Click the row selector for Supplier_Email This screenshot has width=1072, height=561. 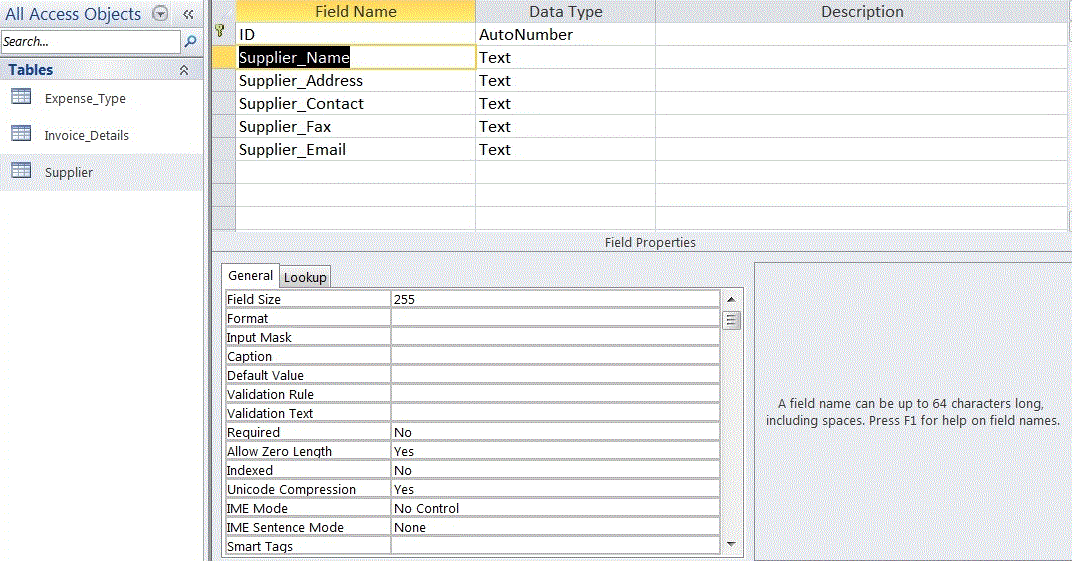[224, 150]
